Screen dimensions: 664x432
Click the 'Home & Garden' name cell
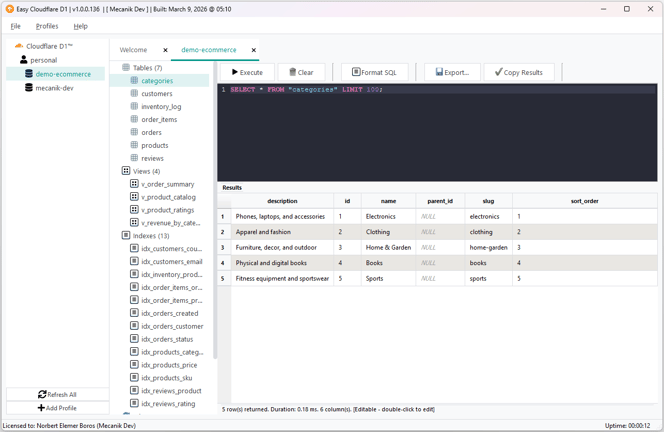388,247
